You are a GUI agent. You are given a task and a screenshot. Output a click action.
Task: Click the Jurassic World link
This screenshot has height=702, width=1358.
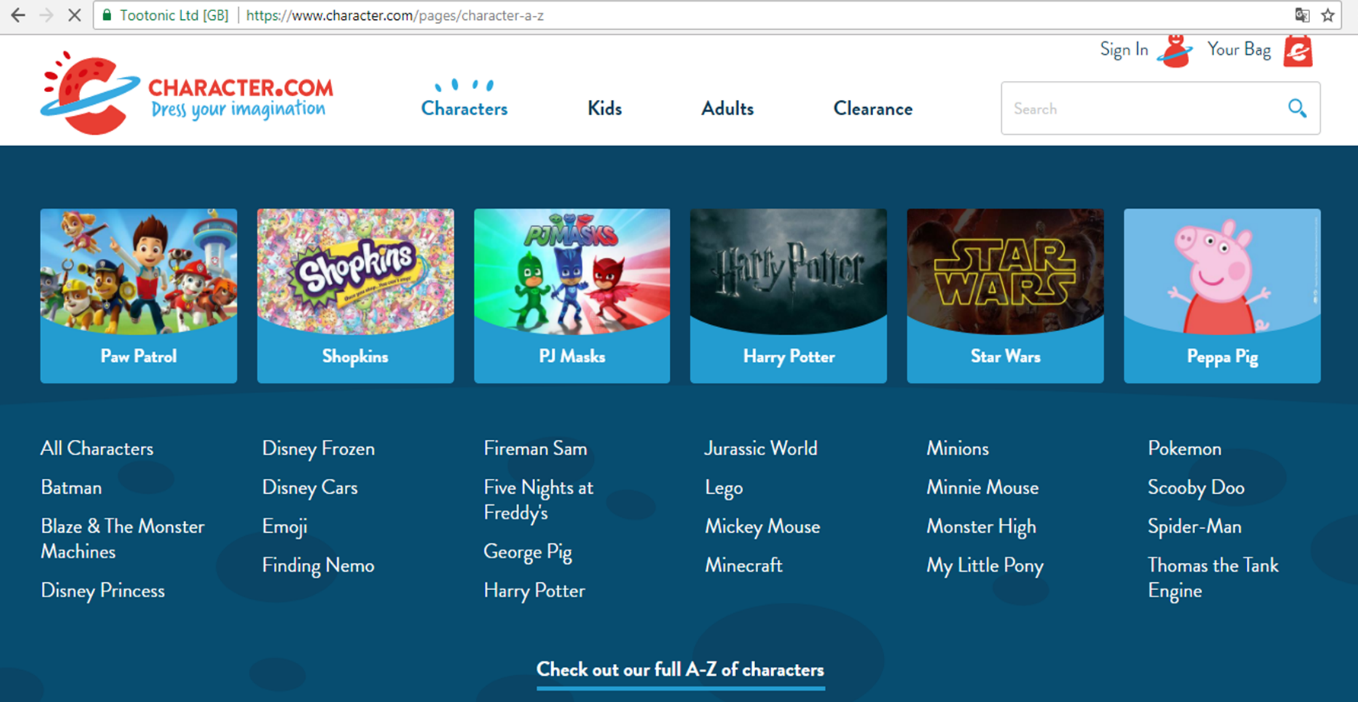761,448
